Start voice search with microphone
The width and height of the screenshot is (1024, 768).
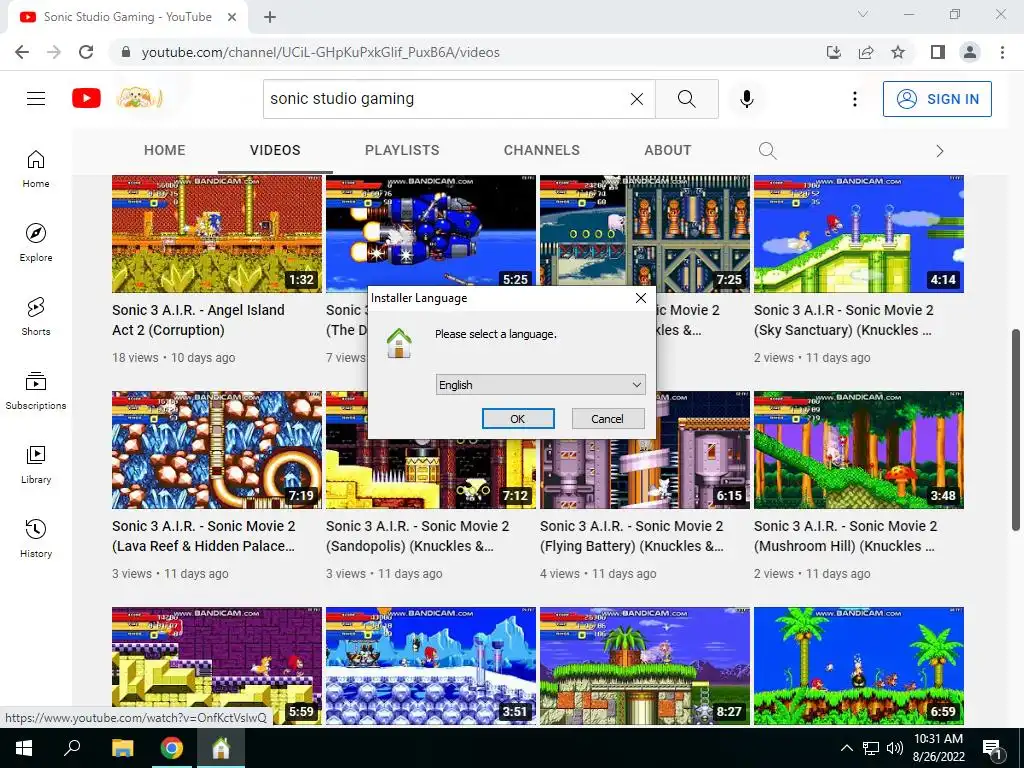click(x=746, y=99)
